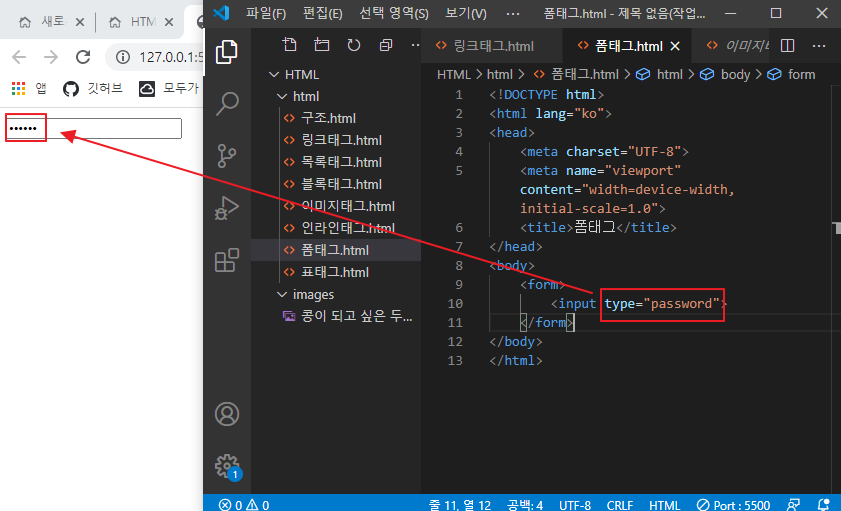Click the HTML breadcrumb root item

point(453,75)
